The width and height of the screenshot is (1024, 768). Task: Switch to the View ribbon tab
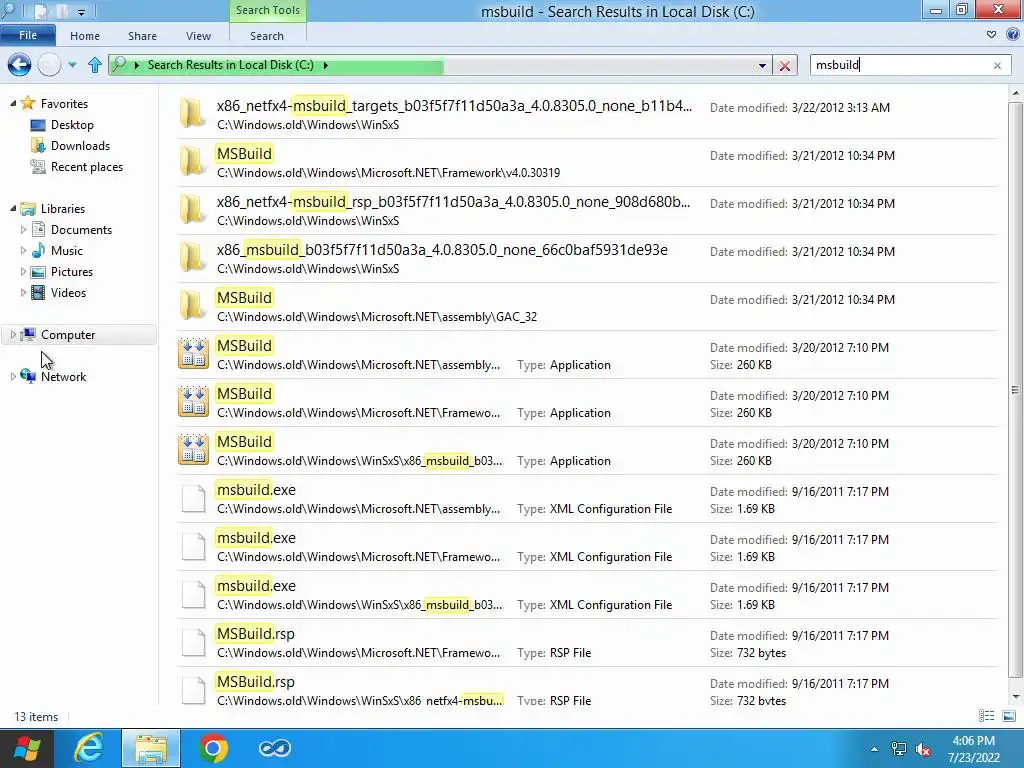[x=198, y=36]
